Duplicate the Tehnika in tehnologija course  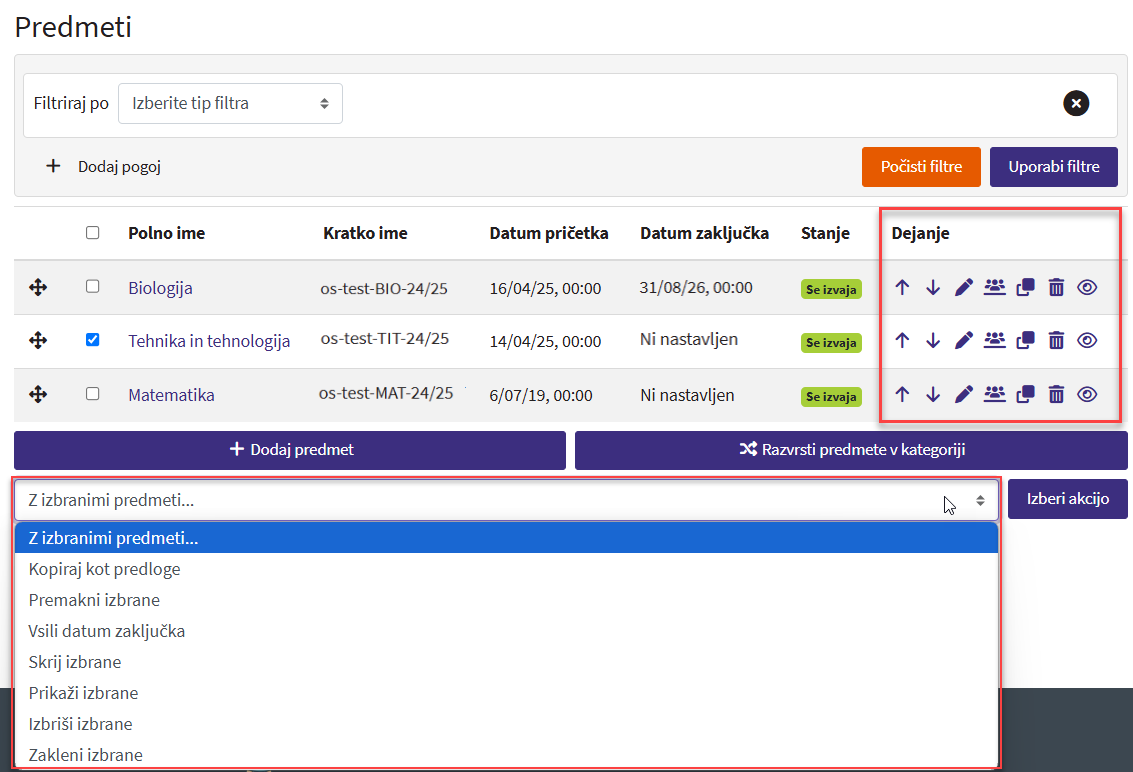1025,341
